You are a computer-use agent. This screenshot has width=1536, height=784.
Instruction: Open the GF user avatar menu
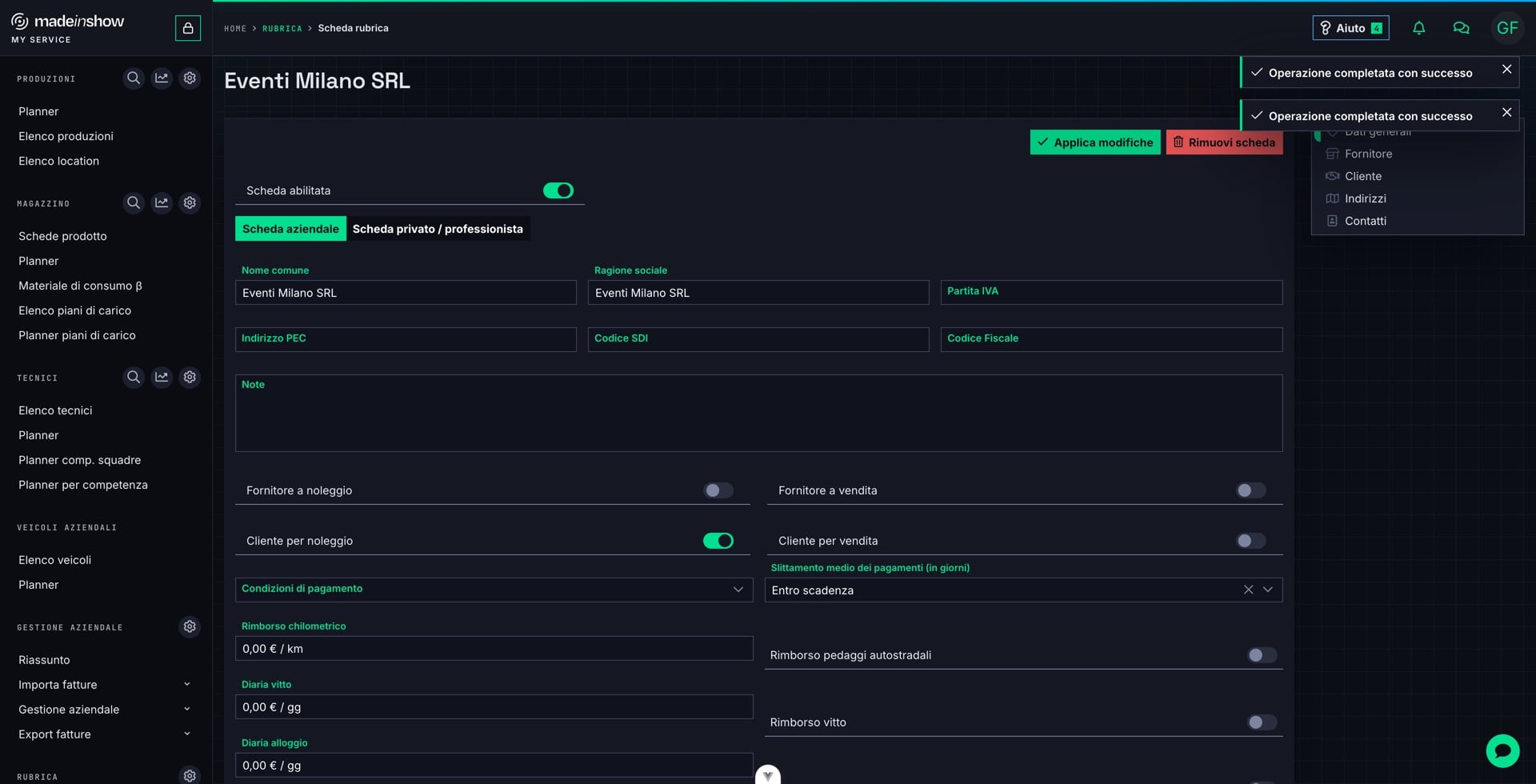(x=1507, y=28)
